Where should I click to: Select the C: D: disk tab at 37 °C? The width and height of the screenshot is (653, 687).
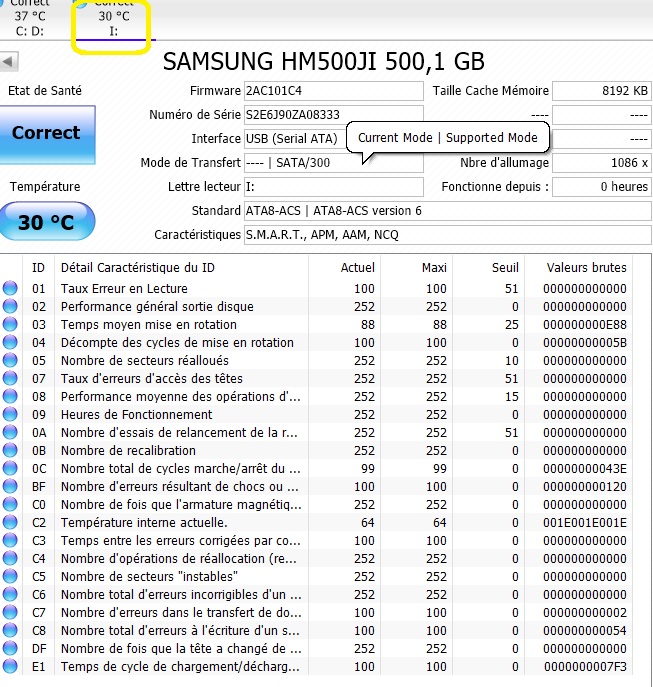[x=29, y=19]
